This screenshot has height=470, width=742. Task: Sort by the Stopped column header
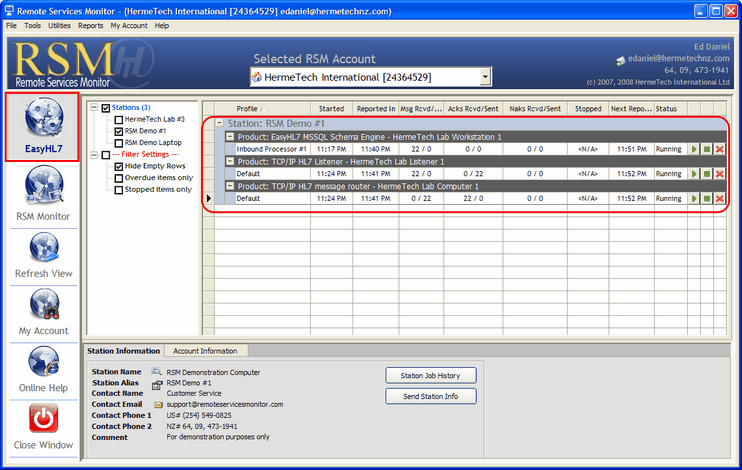(x=588, y=108)
